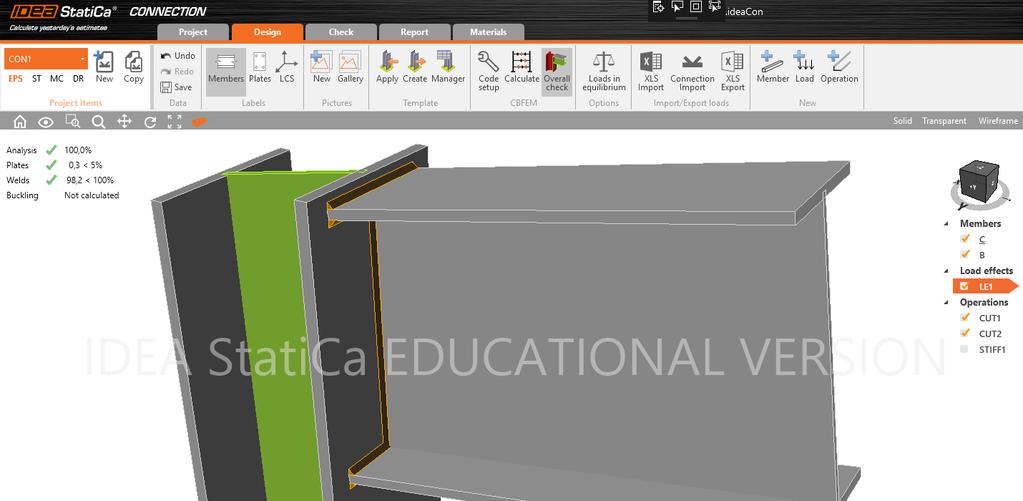Select DR analysis type
1023x501 pixels.
(78, 78)
